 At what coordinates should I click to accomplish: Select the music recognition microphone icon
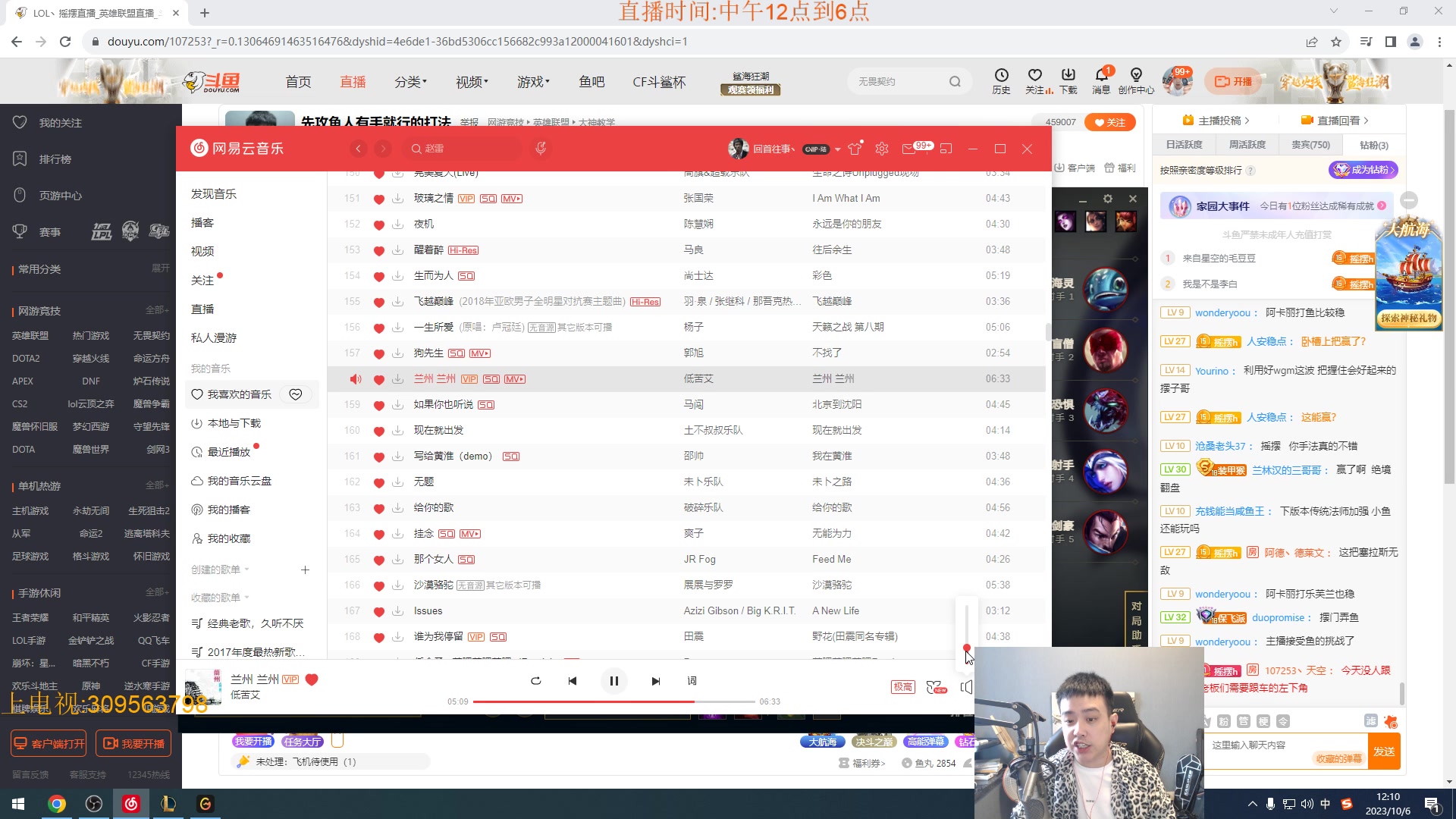[x=540, y=149]
